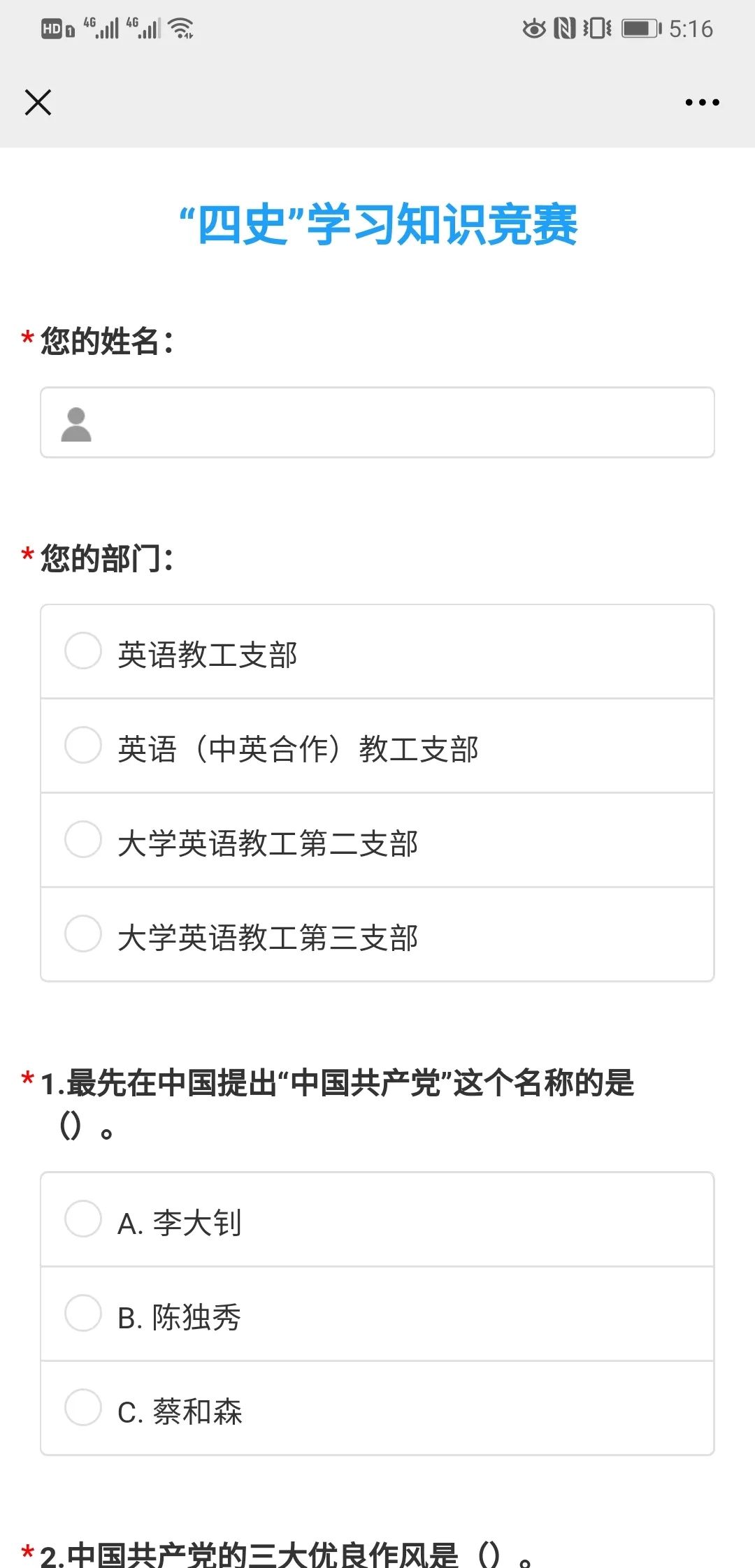The width and height of the screenshot is (755, 1568).
Task: Tap the battery indicator icon
Action: 641,29
